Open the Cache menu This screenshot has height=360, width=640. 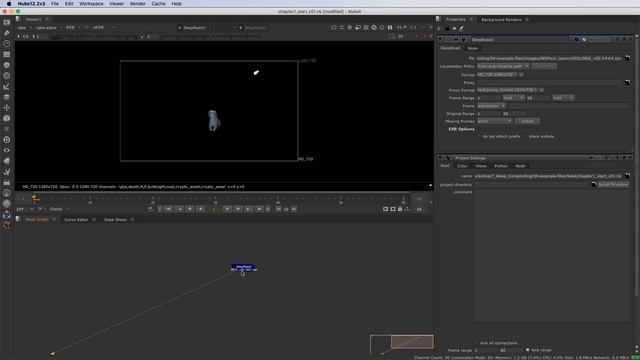(158, 4)
